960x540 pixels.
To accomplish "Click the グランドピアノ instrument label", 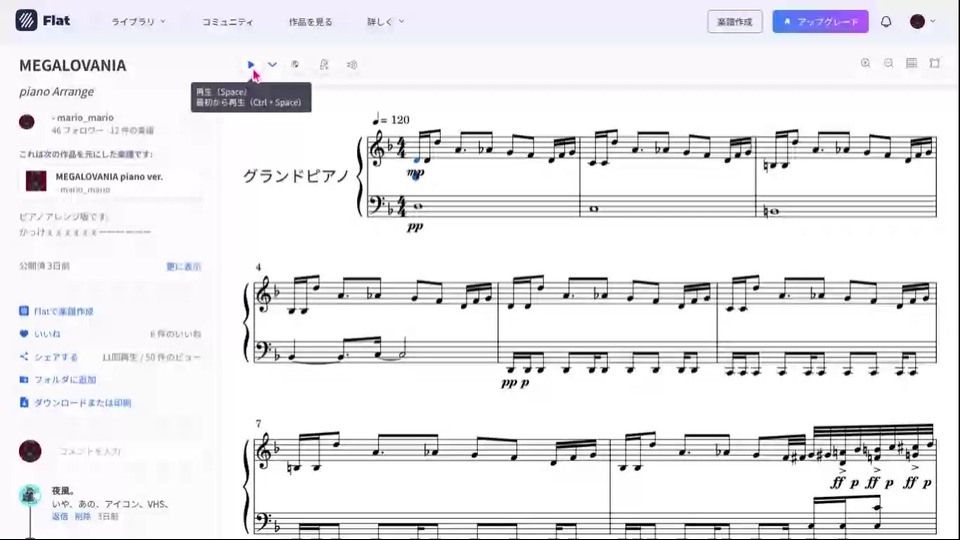I will [296, 176].
